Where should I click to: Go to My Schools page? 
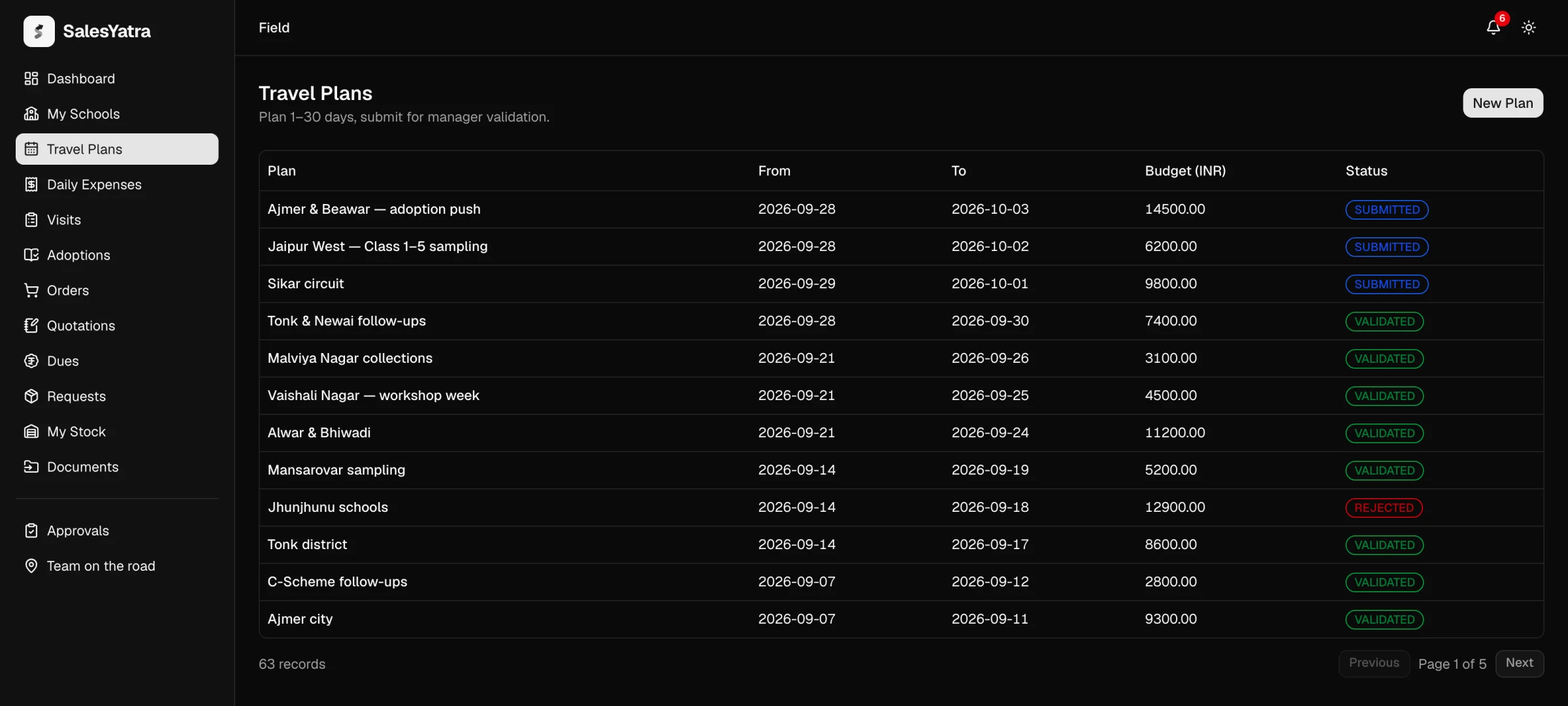(117, 114)
